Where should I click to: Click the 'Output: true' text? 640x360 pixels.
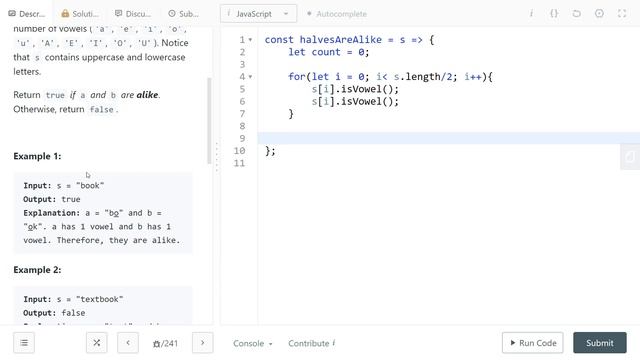pos(52,199)
